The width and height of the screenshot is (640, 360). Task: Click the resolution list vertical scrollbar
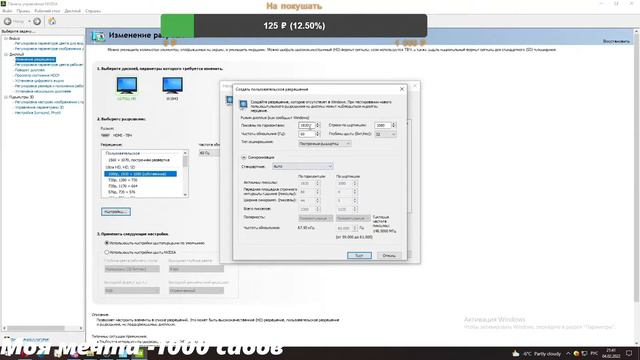click(x=185, y=174)
